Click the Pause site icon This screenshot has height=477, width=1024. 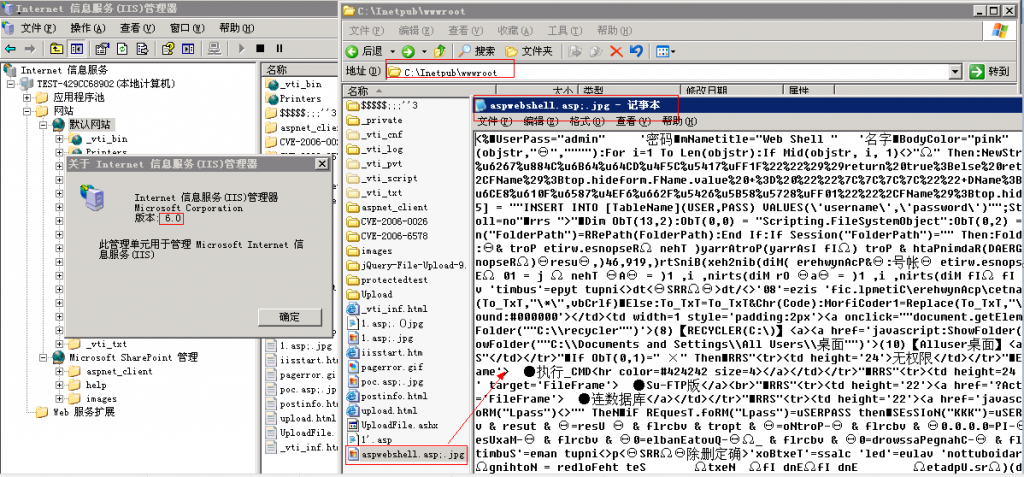coord(279,48)
